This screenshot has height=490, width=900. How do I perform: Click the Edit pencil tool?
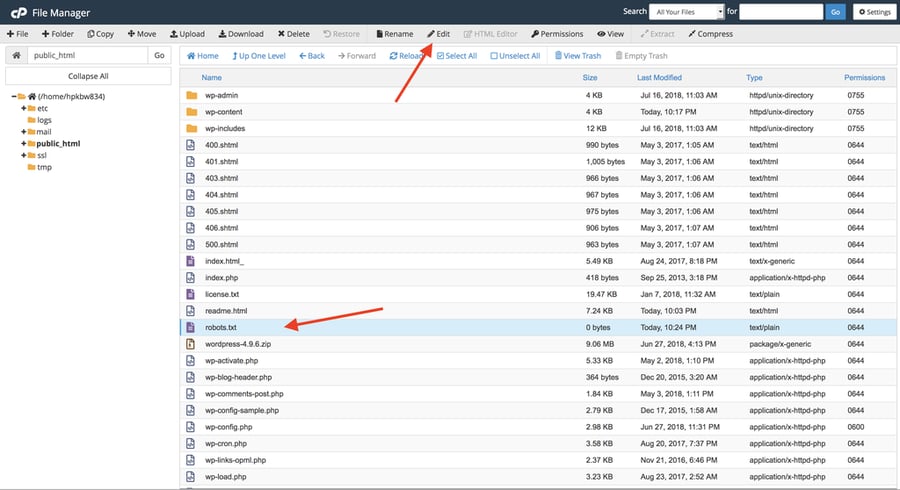click(432, 34)
